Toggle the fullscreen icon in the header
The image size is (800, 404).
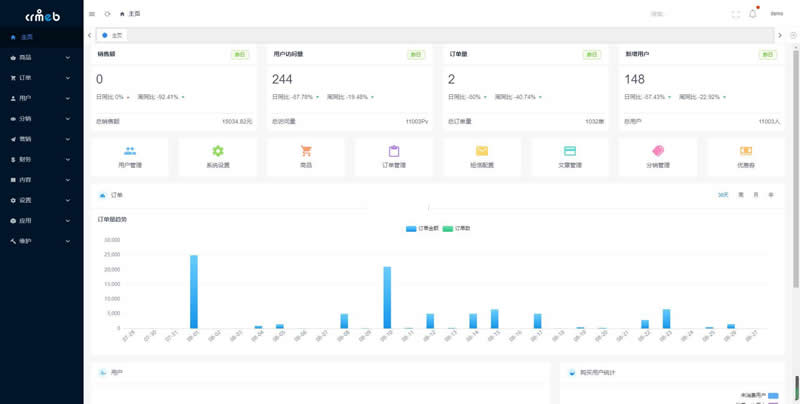tap(736, 14)
